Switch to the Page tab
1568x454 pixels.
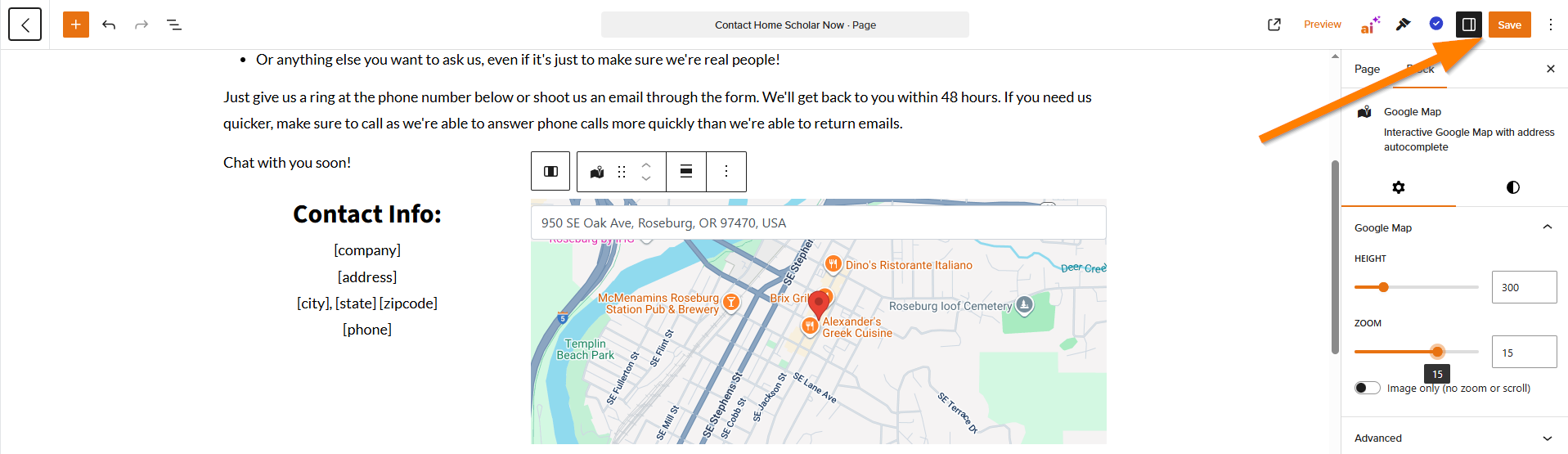[x=1367, y=70]
